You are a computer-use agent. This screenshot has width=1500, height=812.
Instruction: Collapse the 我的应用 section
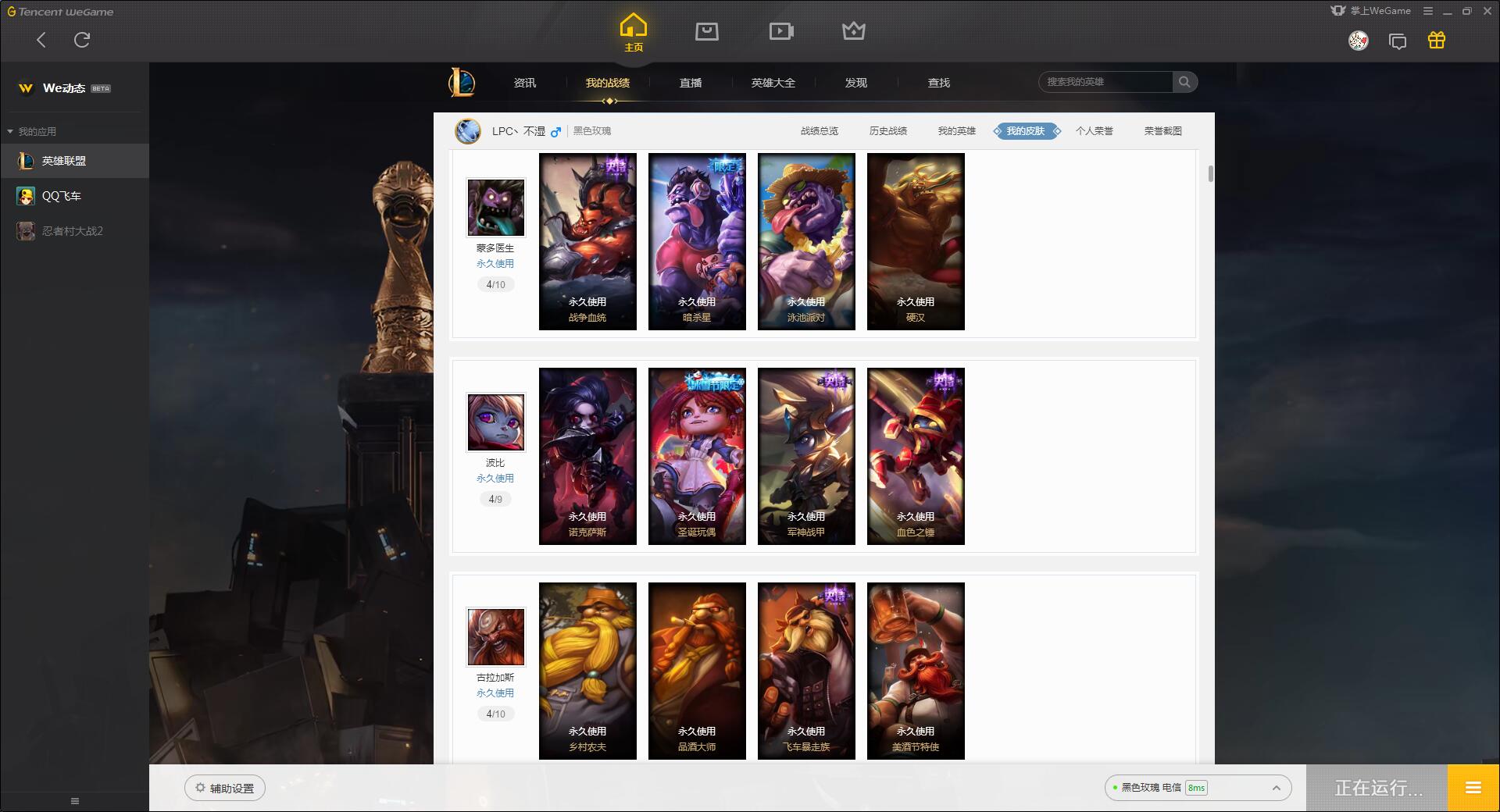pos(31,131)
